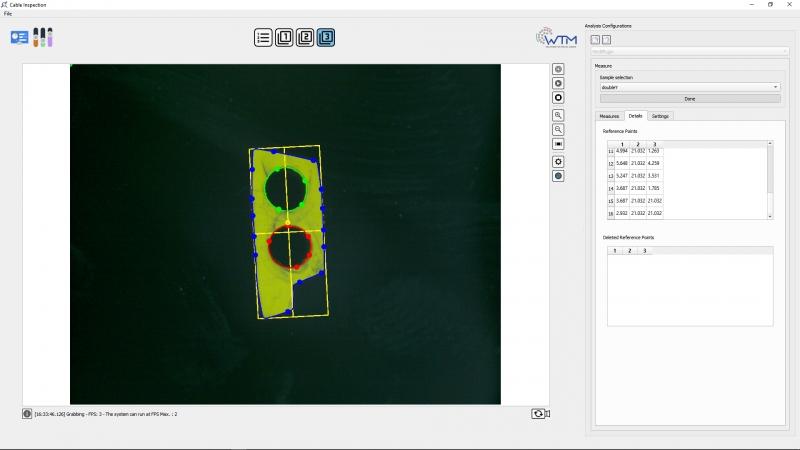Click Reference Points scrollbar up arrow
800x450 pixels.
(x=770, y=144)
